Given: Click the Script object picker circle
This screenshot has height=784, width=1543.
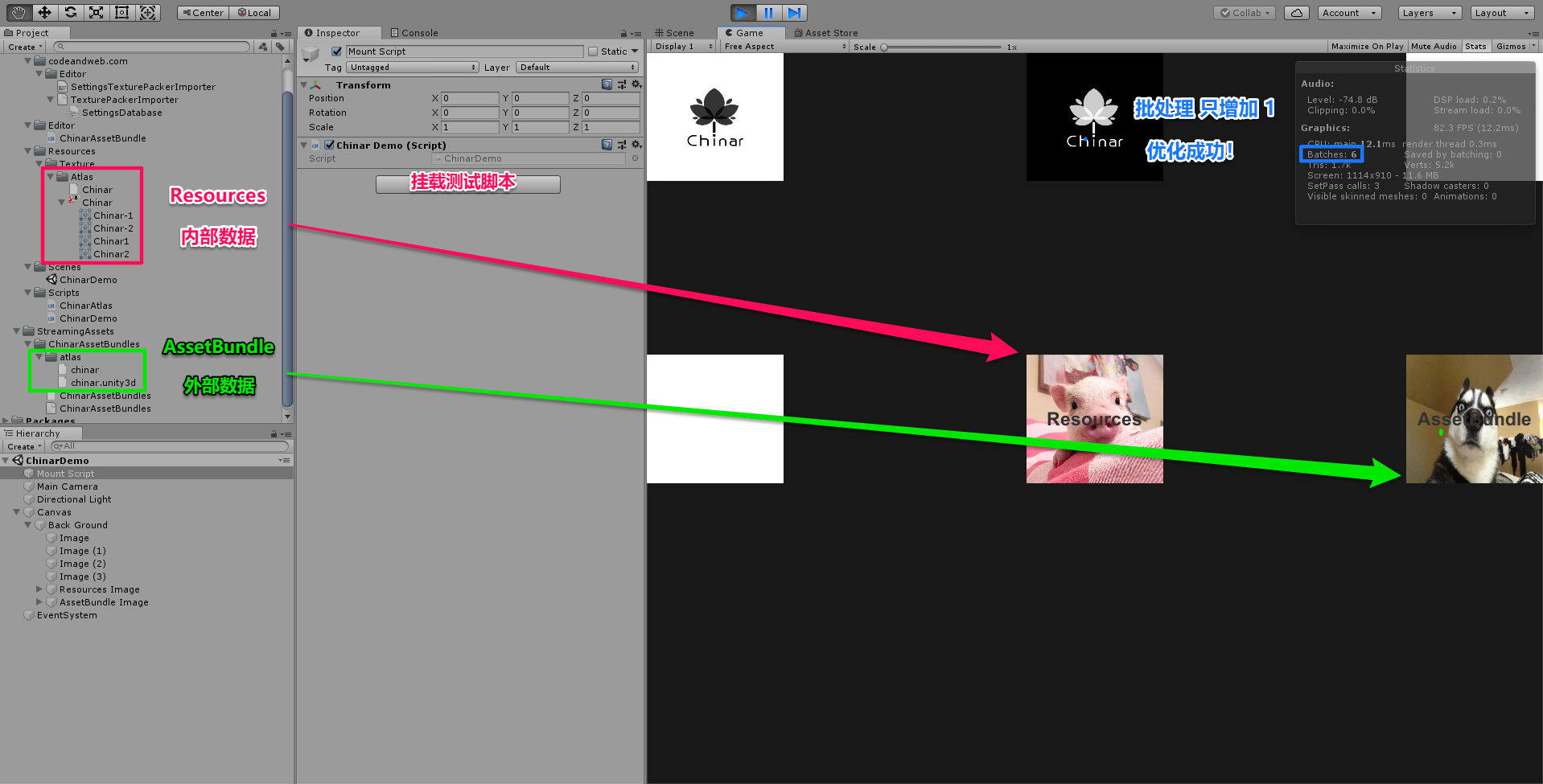Looking at the screenshot, I should pos(635,158).
